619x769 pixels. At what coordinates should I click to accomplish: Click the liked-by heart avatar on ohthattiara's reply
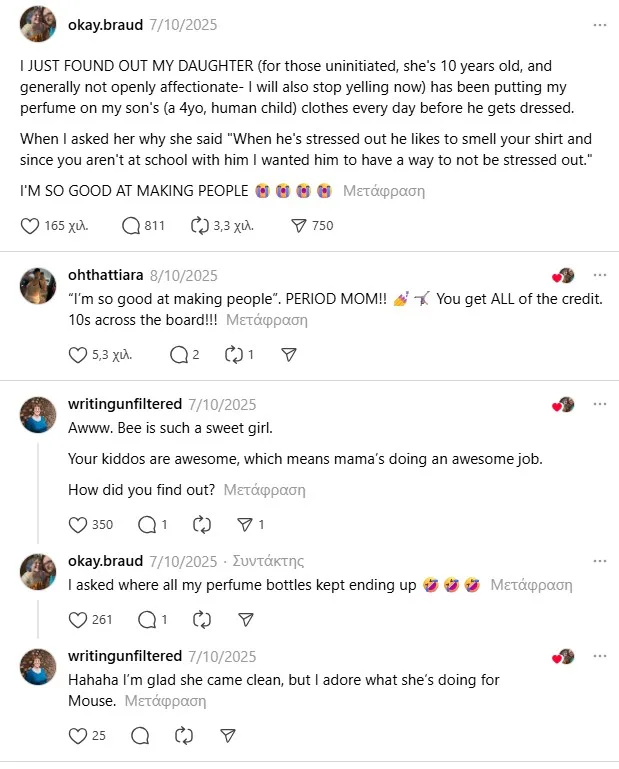(565, 275)
